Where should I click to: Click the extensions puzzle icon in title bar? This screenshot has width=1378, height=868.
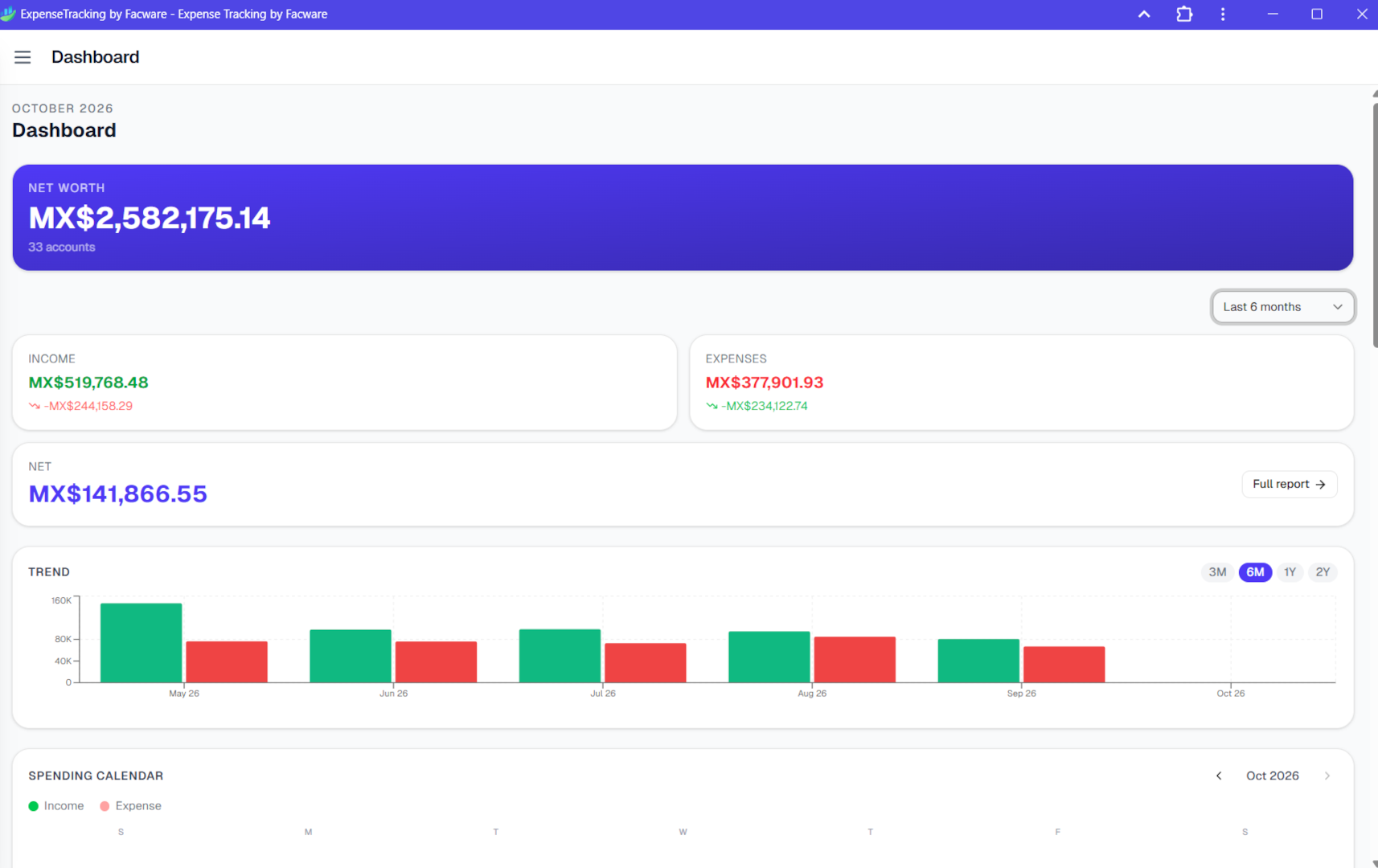(x=1184, y=14)
